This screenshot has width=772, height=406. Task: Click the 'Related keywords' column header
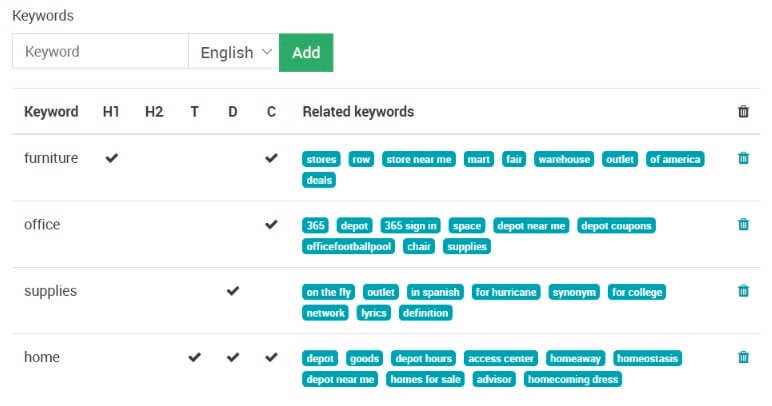[x=358, y=112]
